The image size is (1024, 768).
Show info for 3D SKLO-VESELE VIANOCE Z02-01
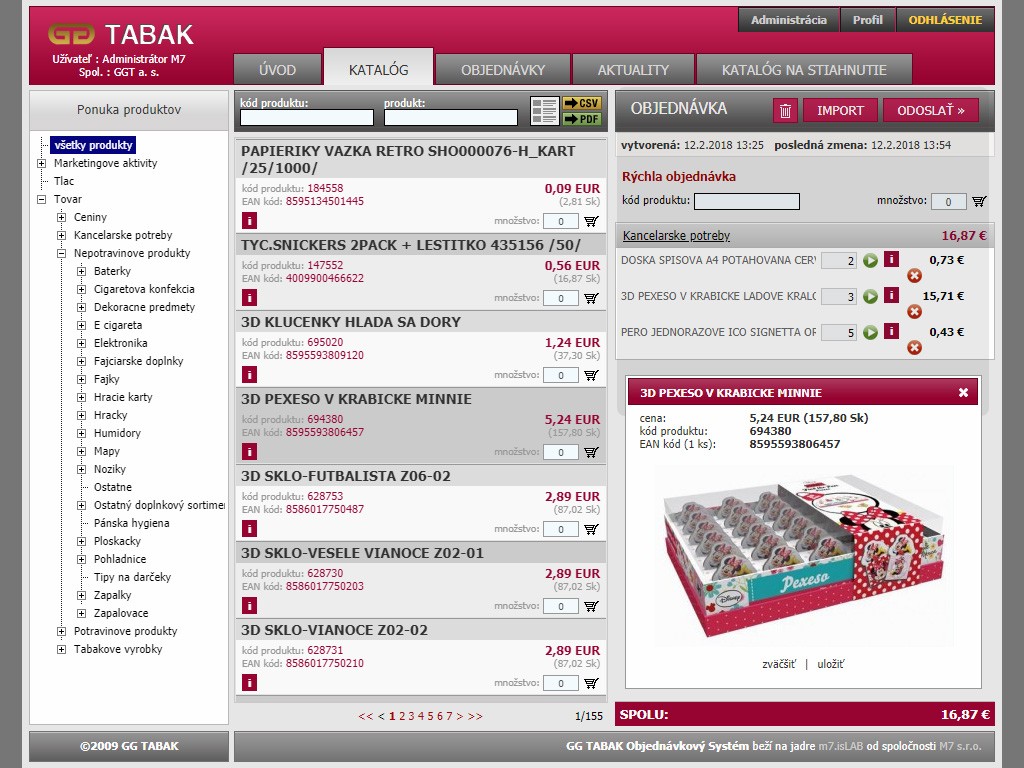249,606
